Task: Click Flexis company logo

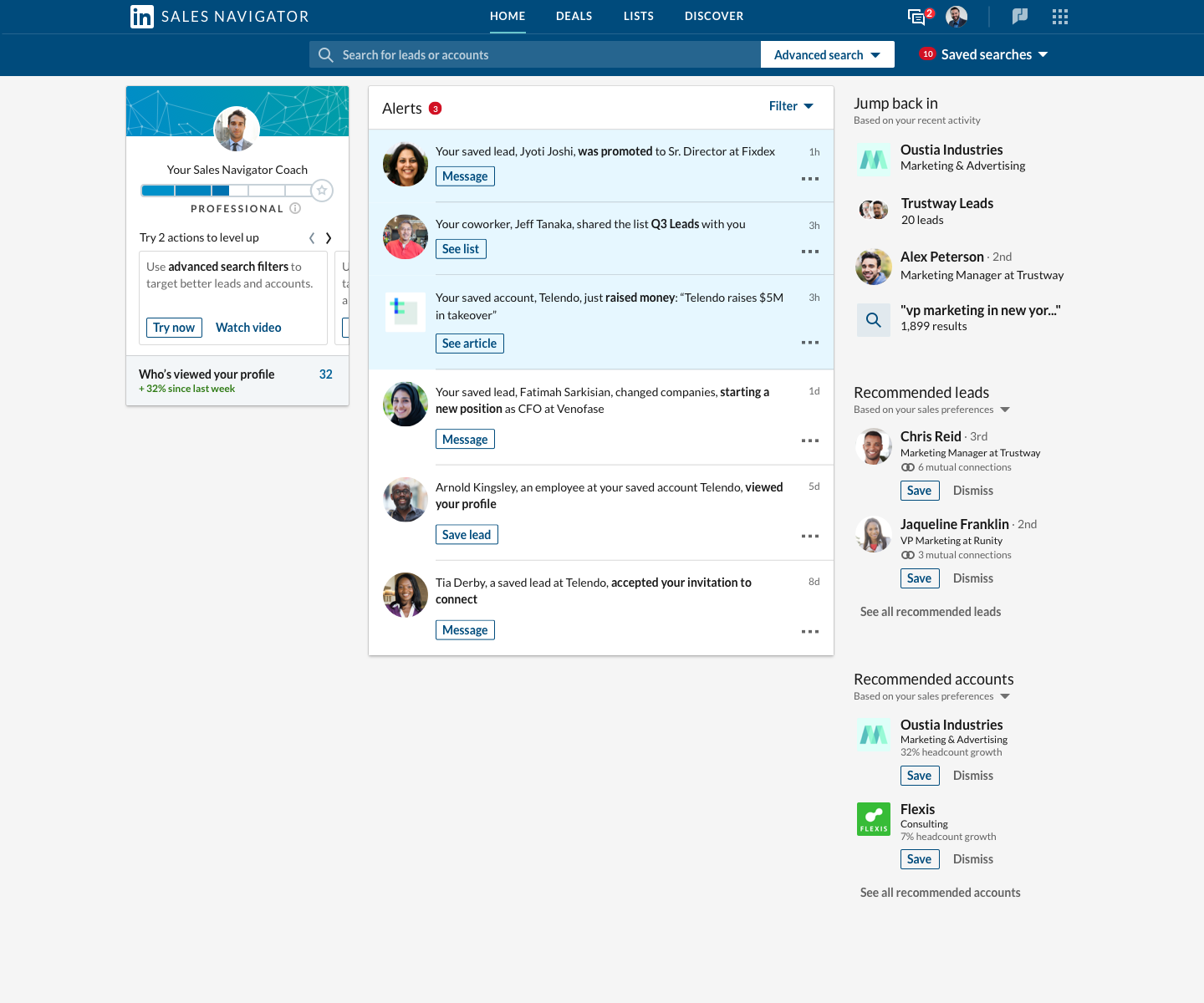Action: point(874,819)
